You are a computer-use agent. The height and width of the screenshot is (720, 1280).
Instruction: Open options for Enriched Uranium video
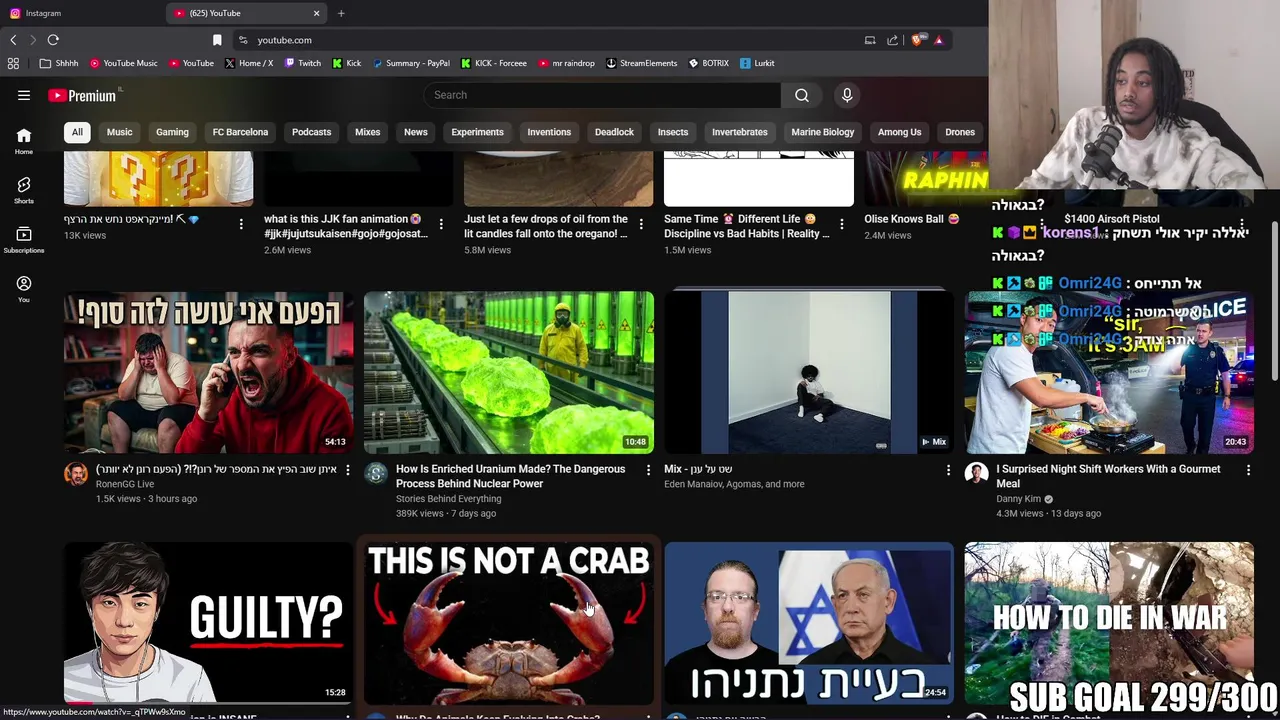pos(648,470)
